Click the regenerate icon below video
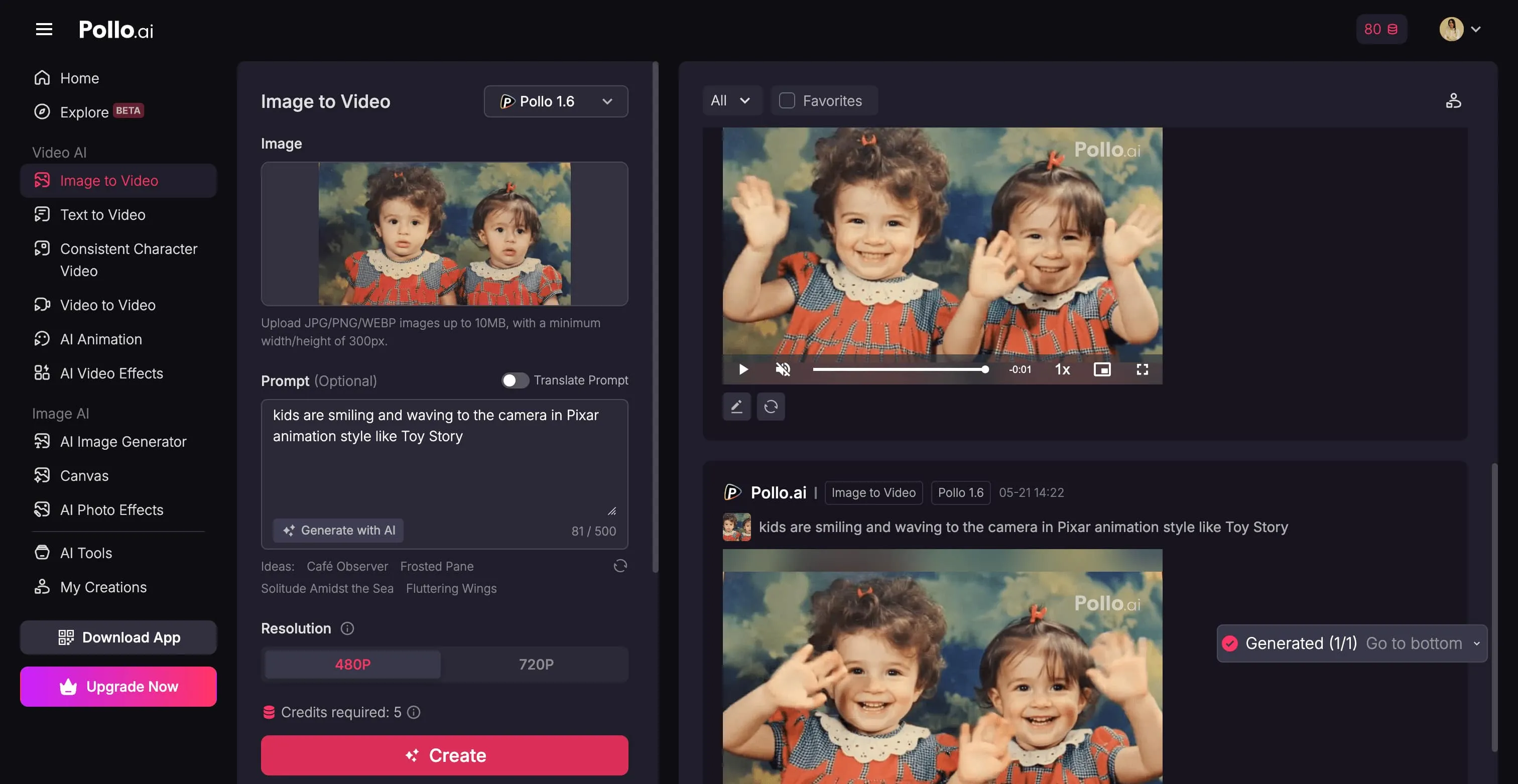The height and width of the screenshot is (784, 1518). click(771, 407)
